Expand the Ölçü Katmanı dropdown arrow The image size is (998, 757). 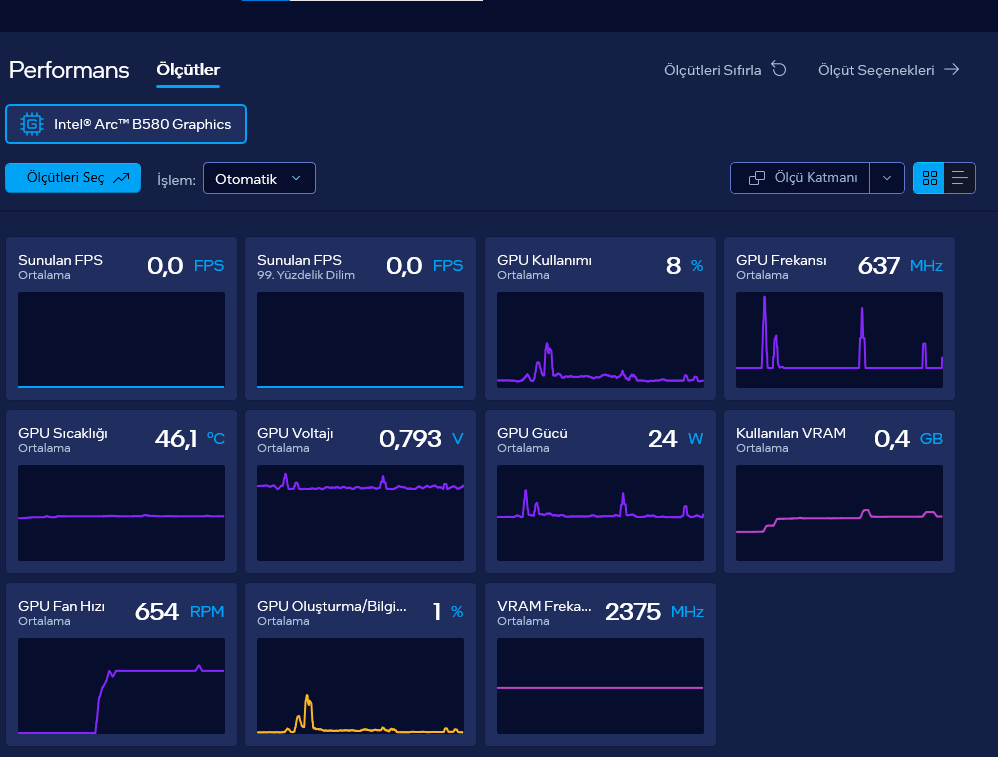(x=887, y=178)
